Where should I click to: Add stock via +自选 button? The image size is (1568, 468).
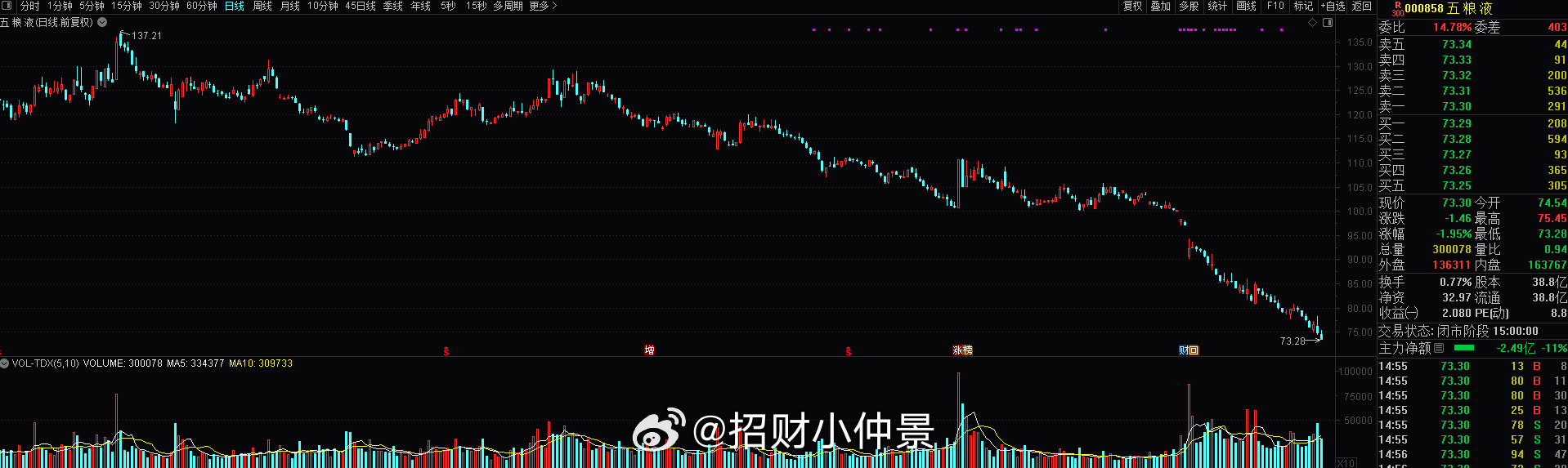tap(1333, 6)
